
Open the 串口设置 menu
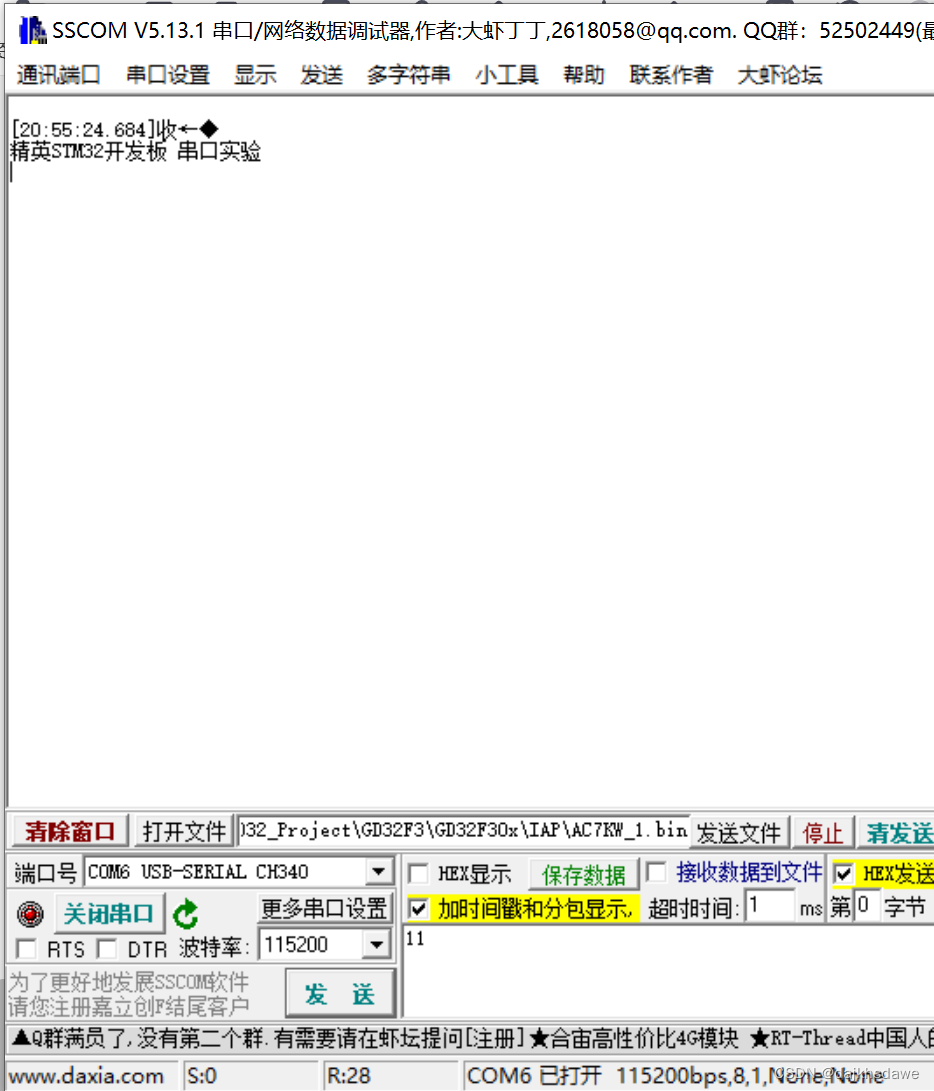166,74
